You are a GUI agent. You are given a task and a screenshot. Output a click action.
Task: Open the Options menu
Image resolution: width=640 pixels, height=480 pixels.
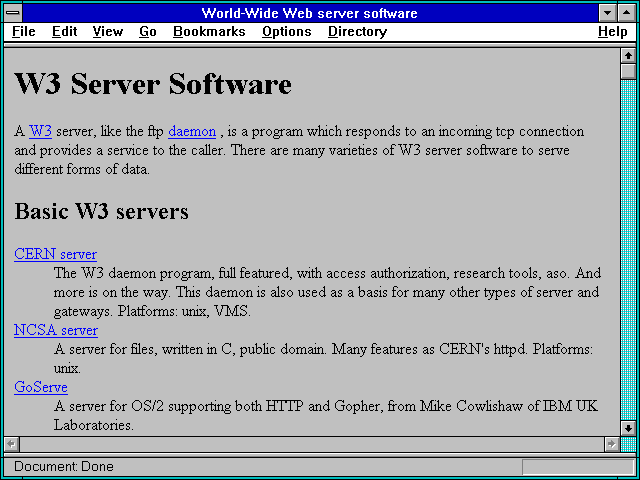[x=287, y=32]
